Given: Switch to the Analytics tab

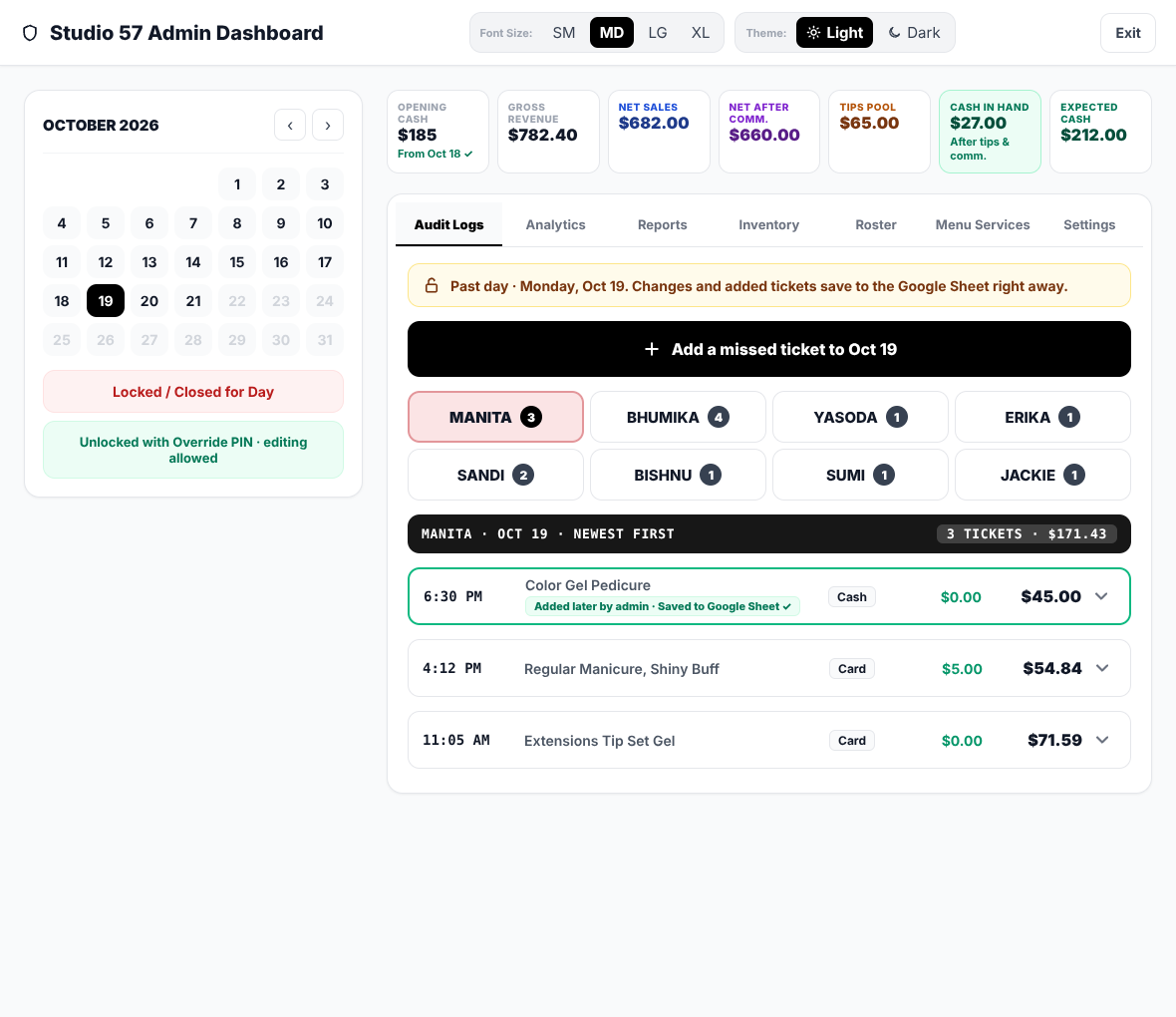Looking at the screenshot, I should [x=556, y=224].
